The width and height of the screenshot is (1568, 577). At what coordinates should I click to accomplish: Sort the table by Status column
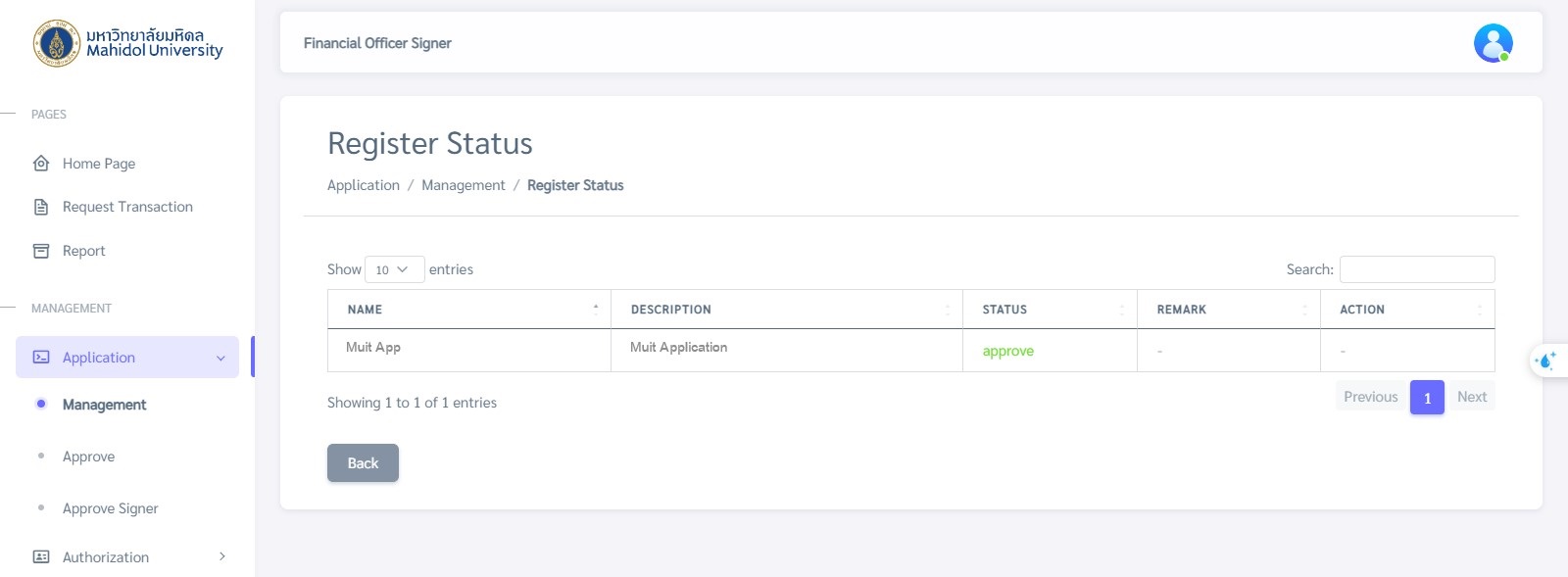[x=1049, y=310]
